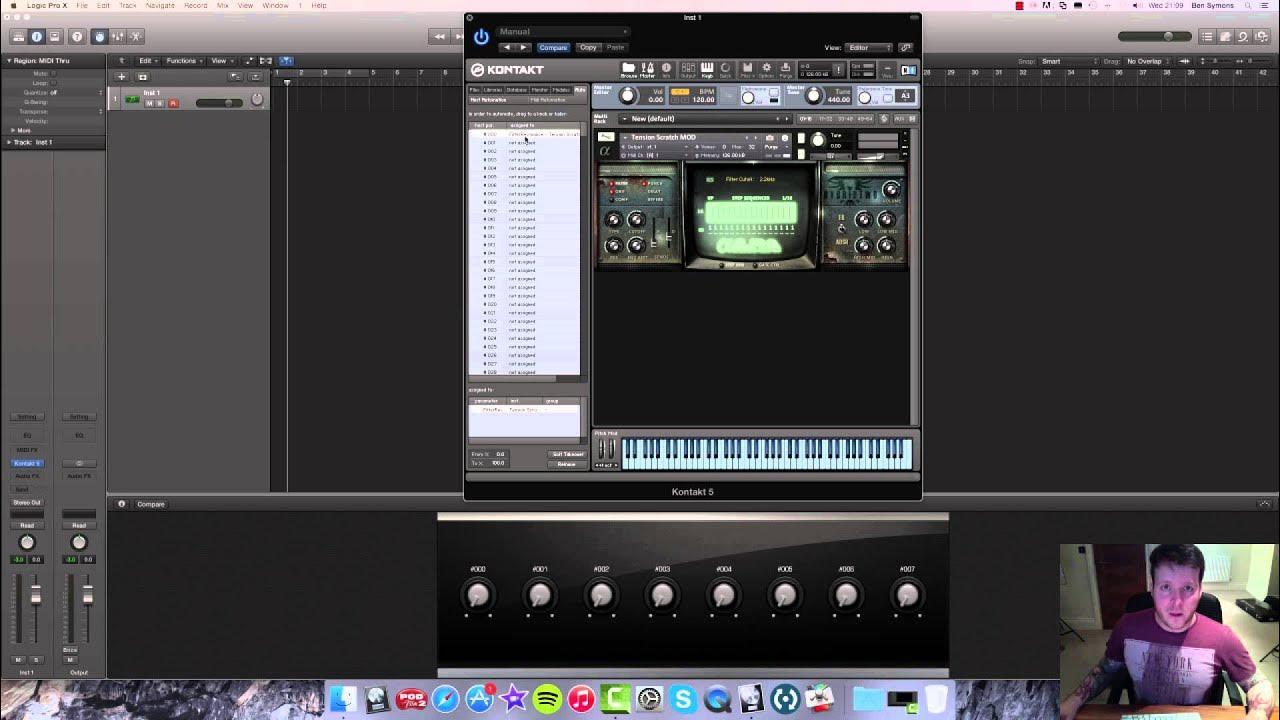Viewport: 1280px width, 720px height.
Task: Open the Manual preset dropdown
Action: [563, 32]
